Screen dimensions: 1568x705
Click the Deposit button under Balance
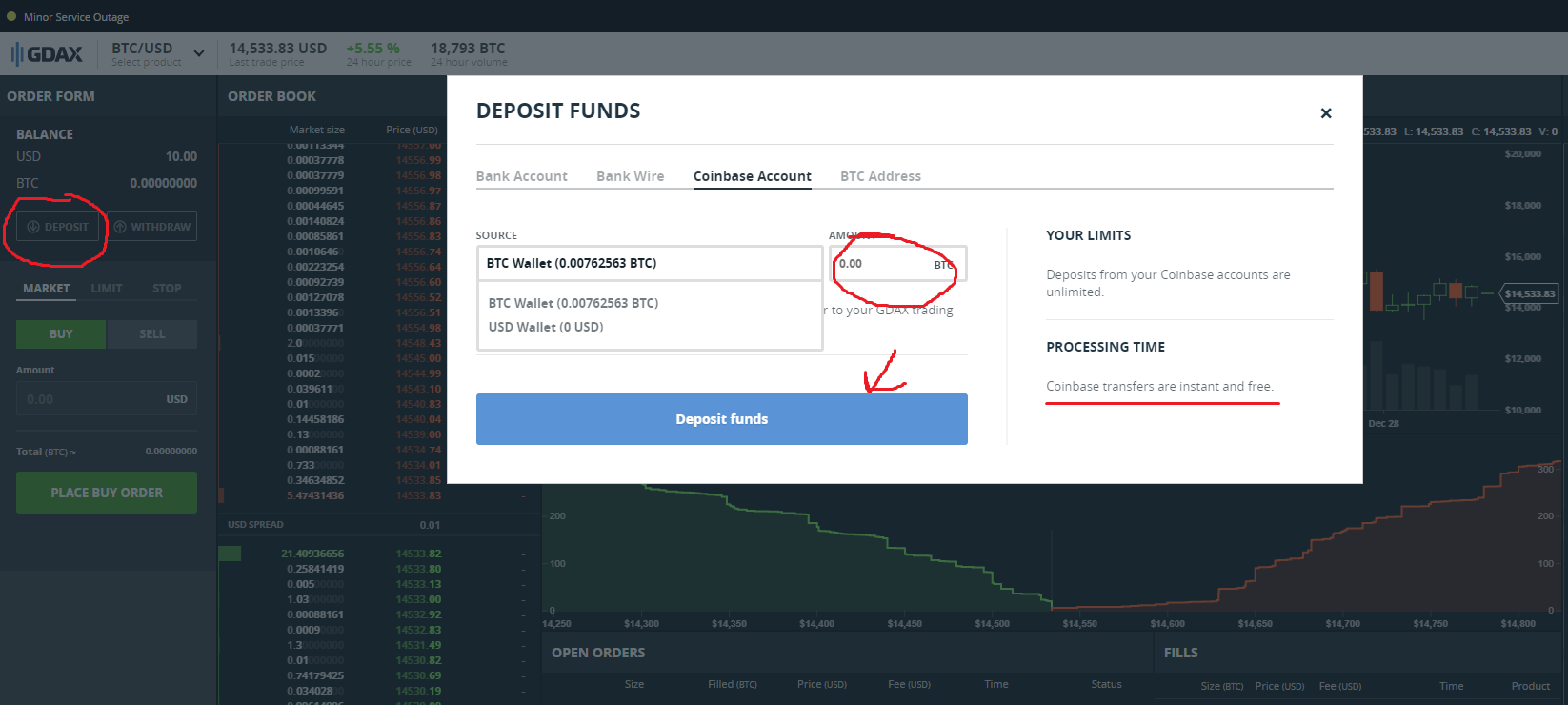click(57, 227)
